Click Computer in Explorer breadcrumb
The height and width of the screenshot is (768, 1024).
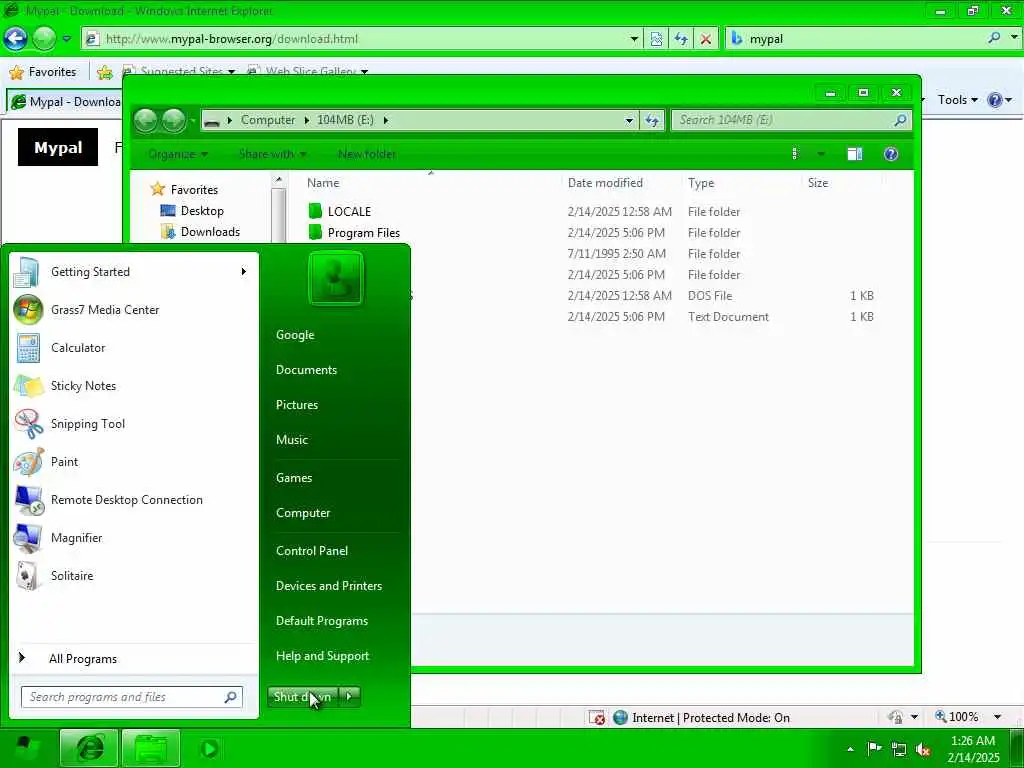(x=268, y=120)
